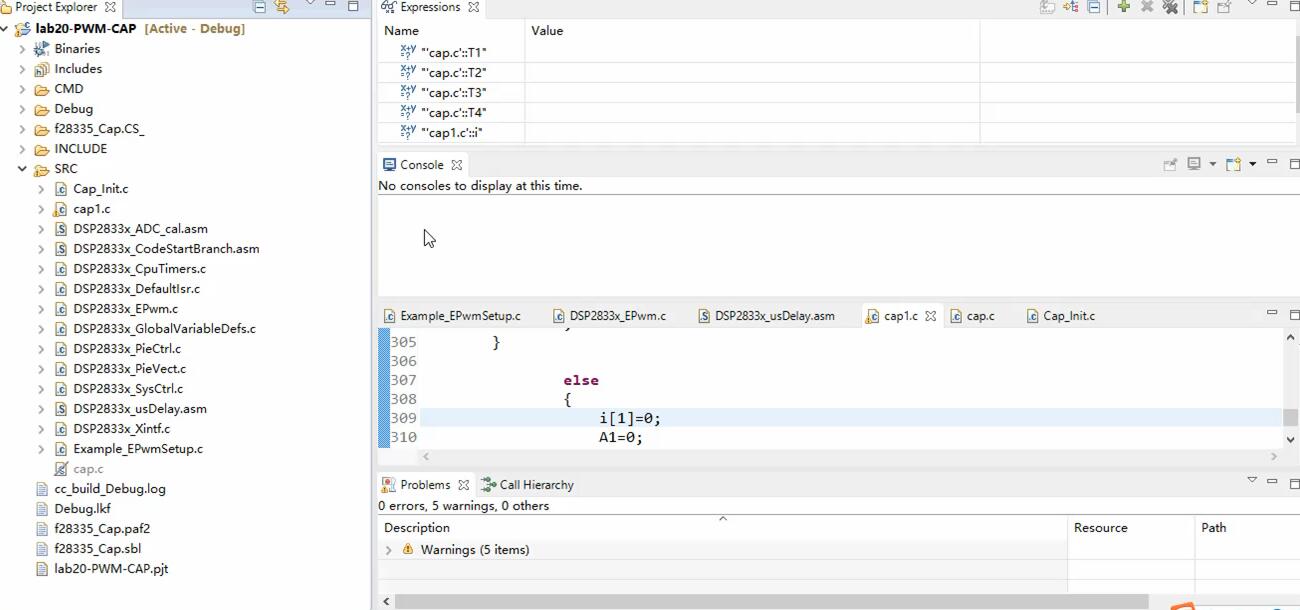Select the Binaries icon in tree
The width and height of the screenshot is (1300, 610).
pos(42,49)
